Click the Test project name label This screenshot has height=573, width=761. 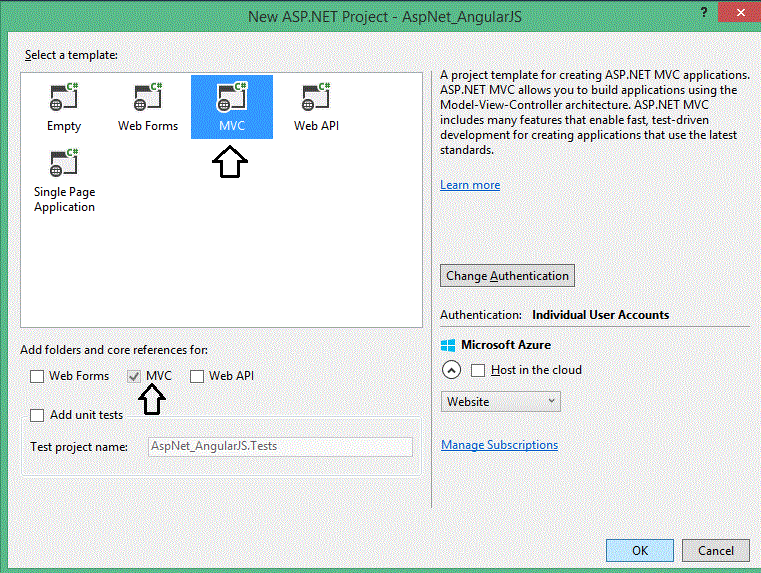pos(79,447)
